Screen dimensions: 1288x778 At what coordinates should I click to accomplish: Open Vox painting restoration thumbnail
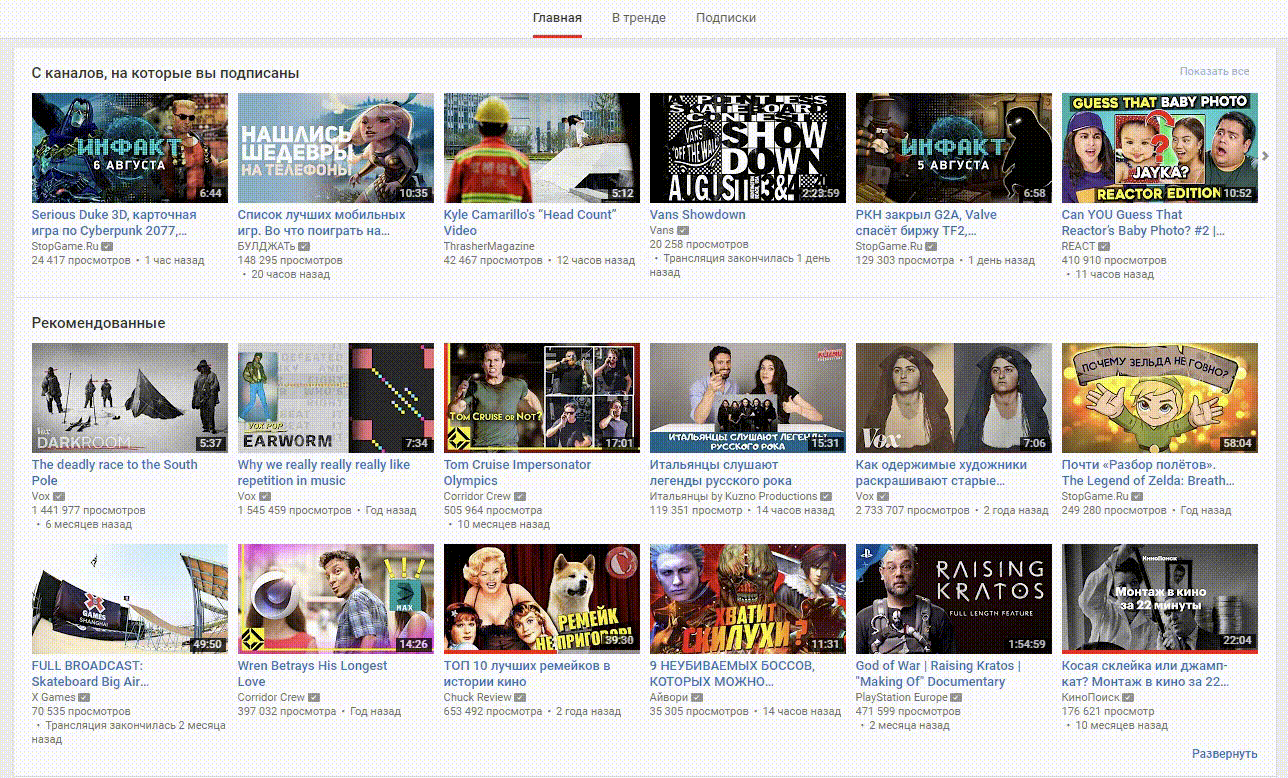tap(954, 398)
